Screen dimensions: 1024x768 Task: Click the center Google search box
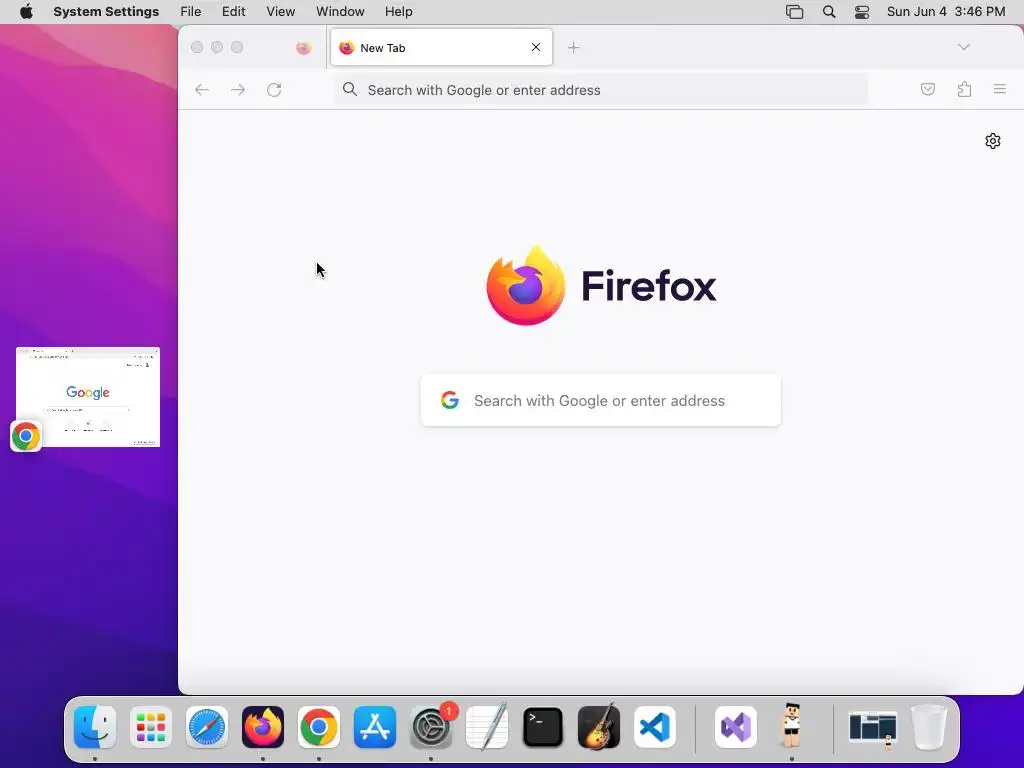click(x=601, y=400)
